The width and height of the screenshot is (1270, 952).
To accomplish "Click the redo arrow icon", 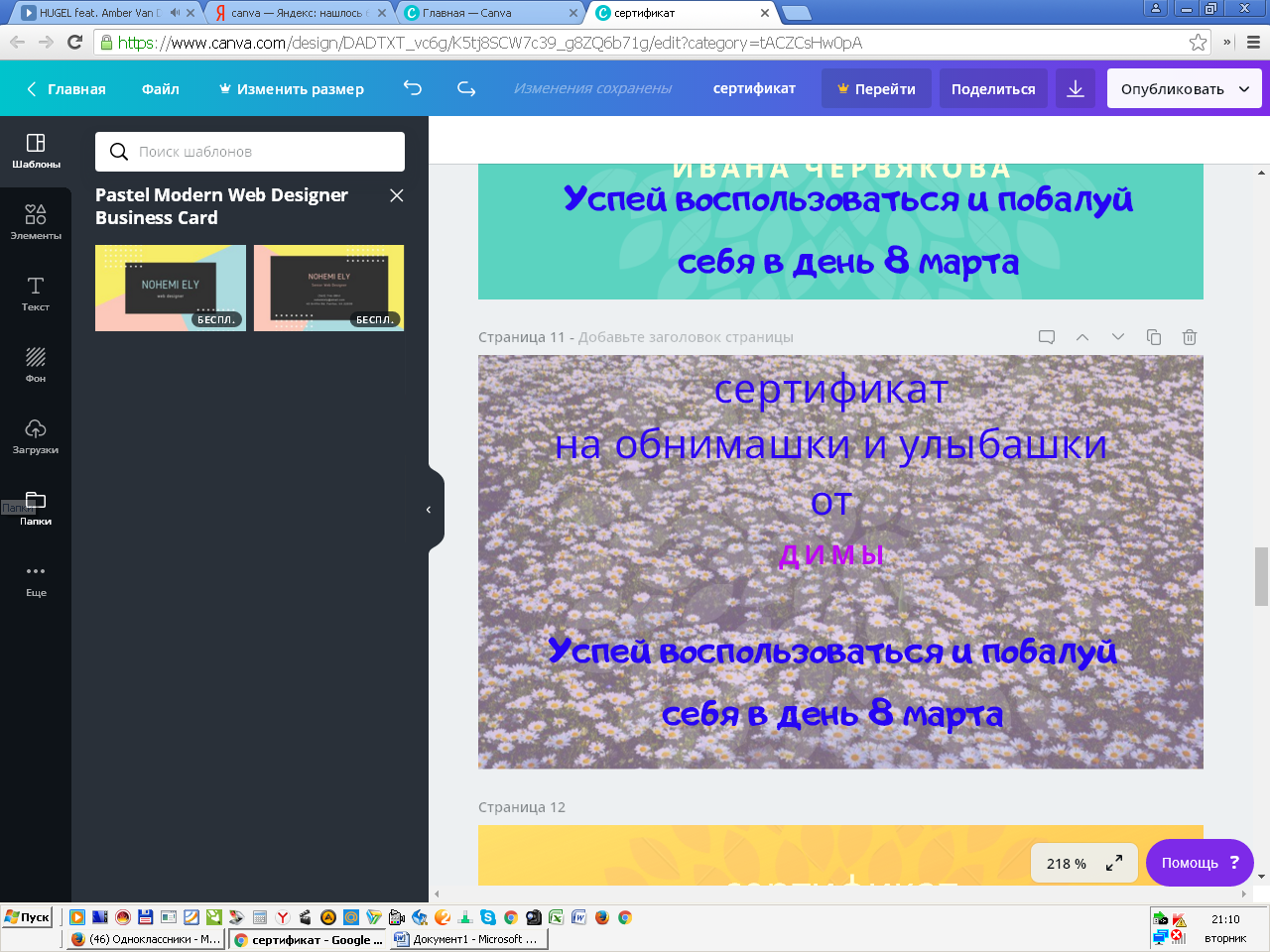I will [466, 88].
